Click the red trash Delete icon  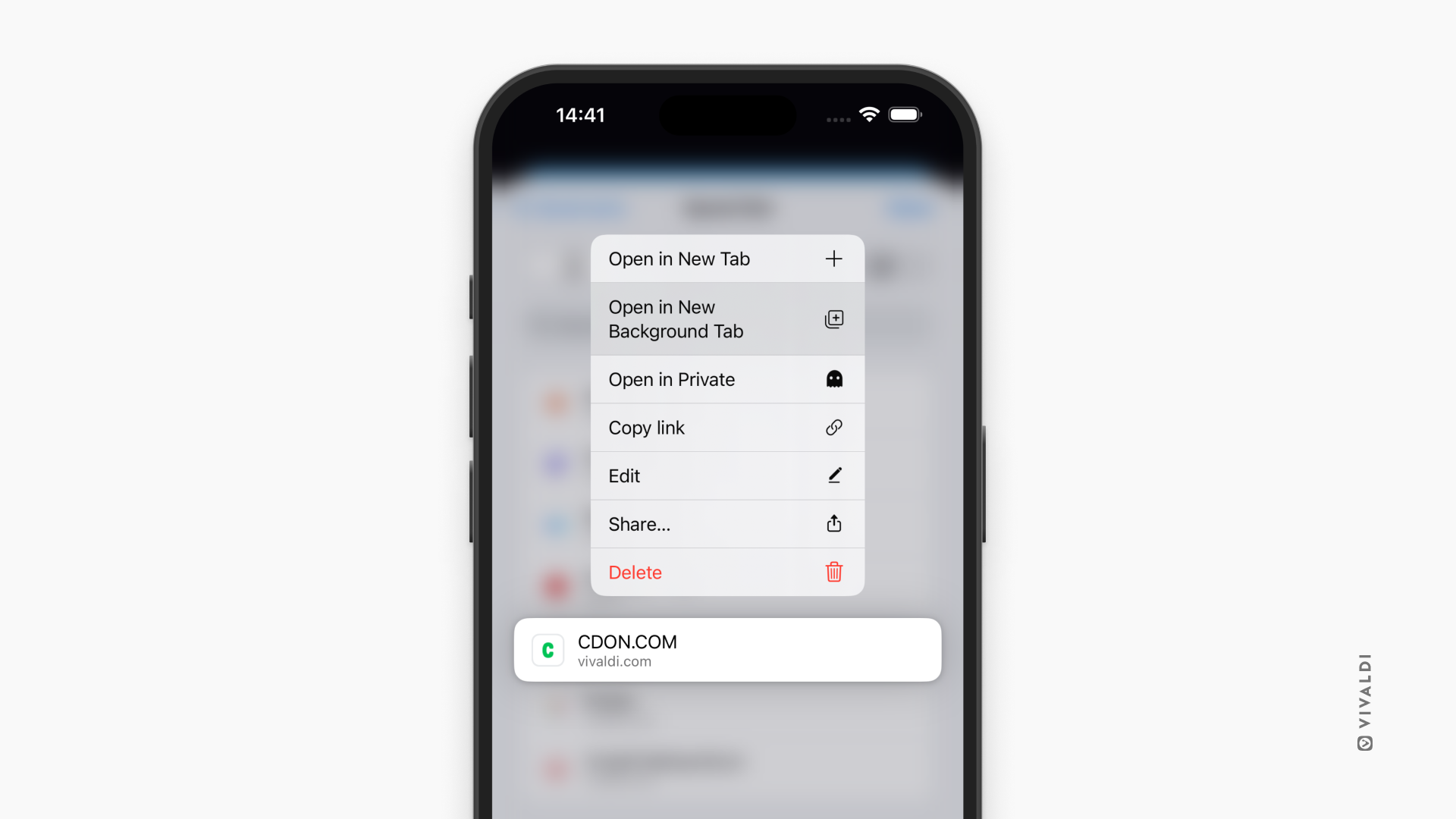834,572
